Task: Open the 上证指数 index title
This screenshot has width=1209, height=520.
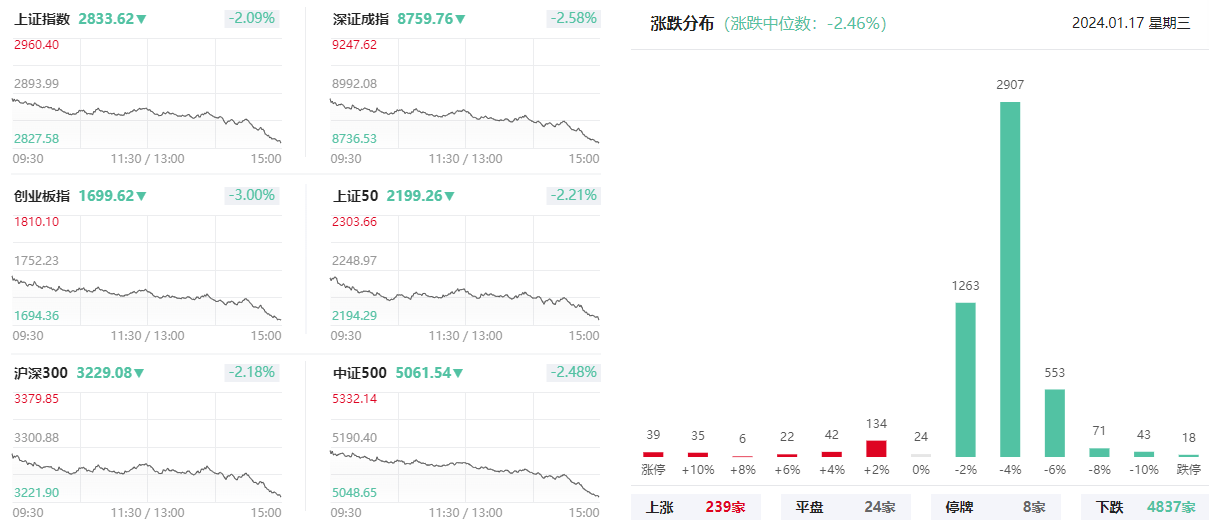Action: [x=42, y=19]
